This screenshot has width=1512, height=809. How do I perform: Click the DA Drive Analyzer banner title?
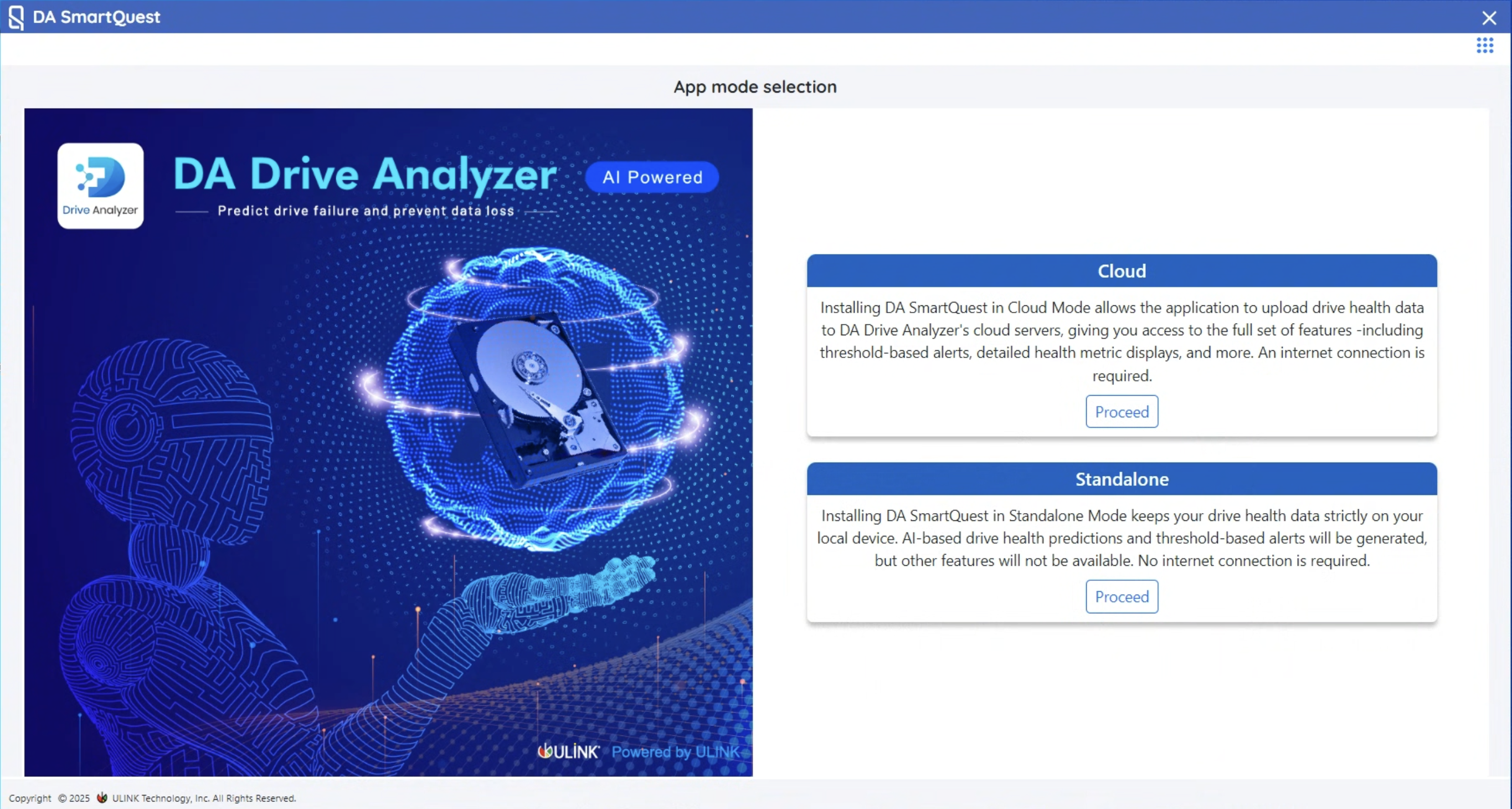364,175
